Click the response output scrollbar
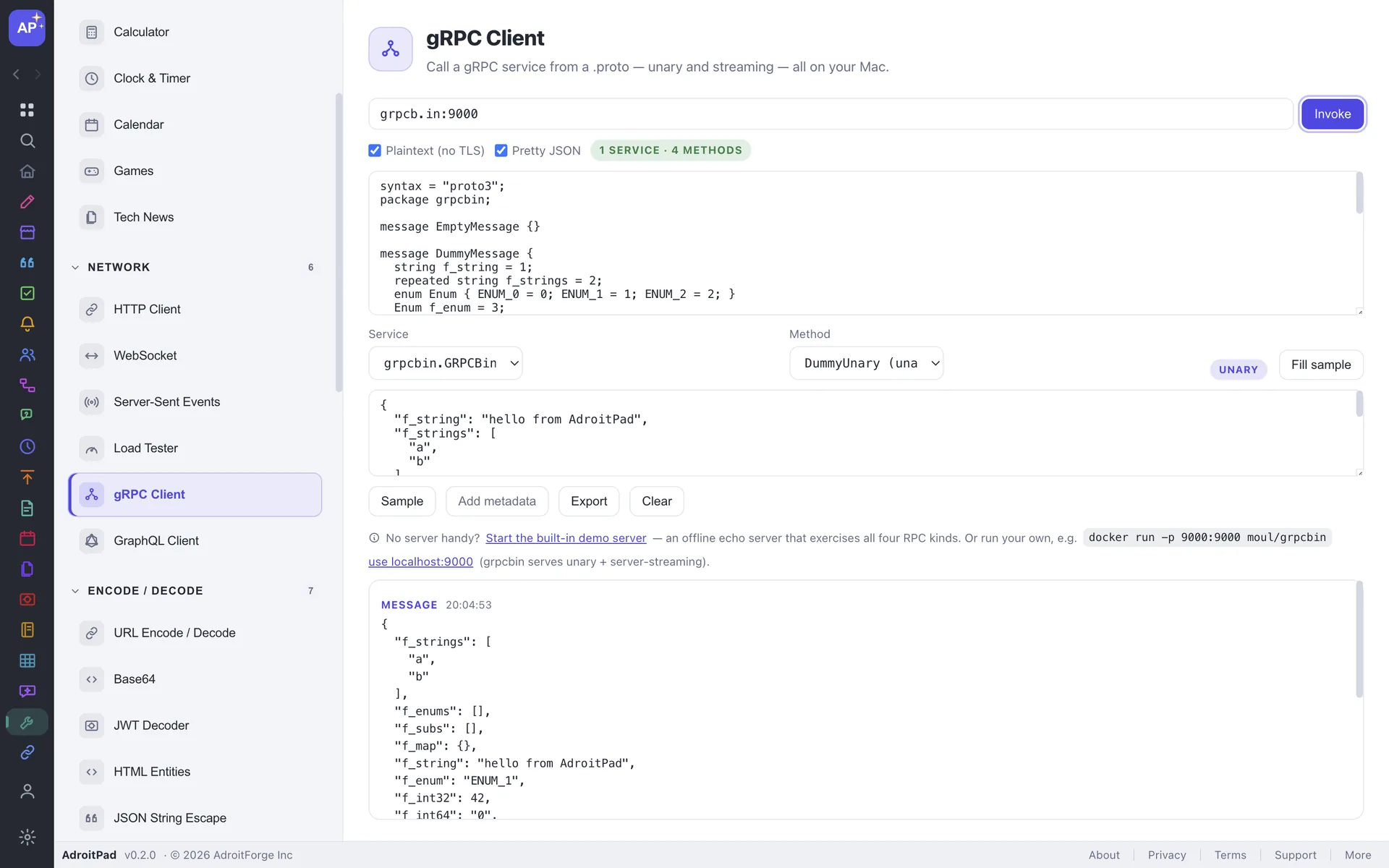Viewport: 1389px width, 868px height. tap(1359, 639)
